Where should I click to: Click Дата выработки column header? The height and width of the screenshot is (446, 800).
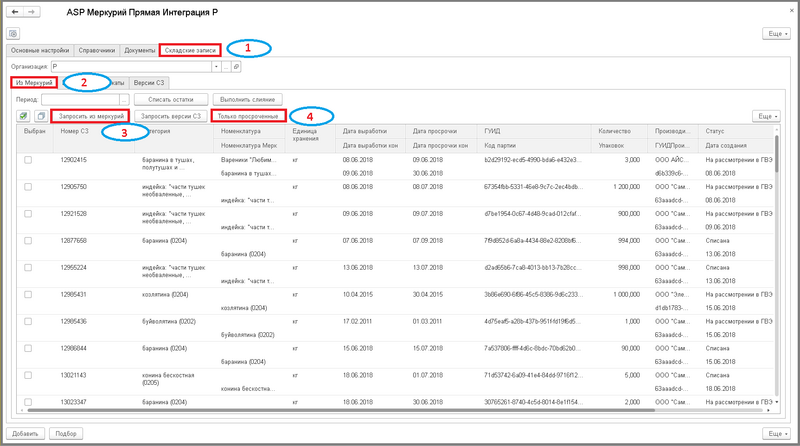365,131
